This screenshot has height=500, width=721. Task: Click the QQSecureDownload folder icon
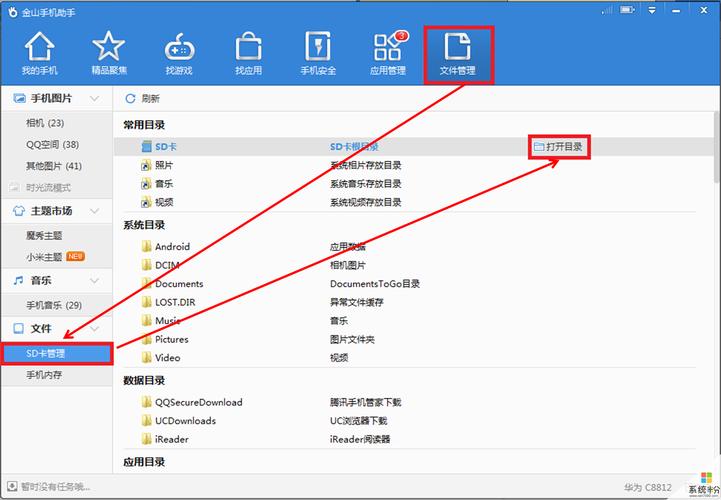point(147,402)
